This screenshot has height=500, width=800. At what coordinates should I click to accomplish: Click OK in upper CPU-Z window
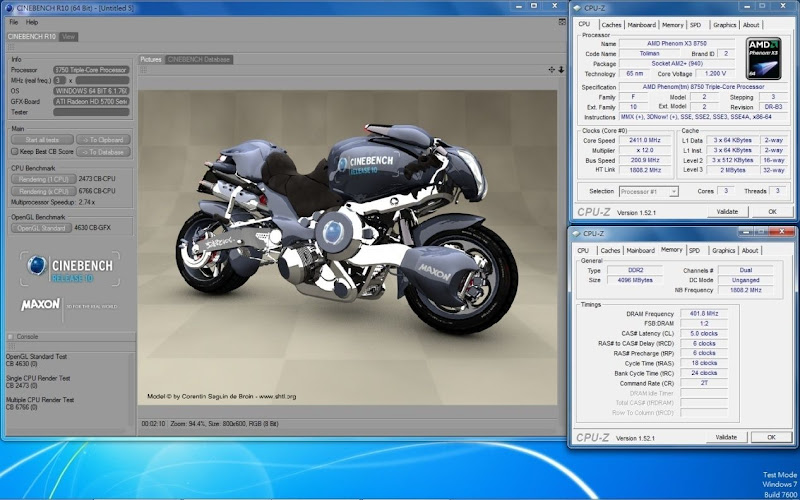point(772,212)
